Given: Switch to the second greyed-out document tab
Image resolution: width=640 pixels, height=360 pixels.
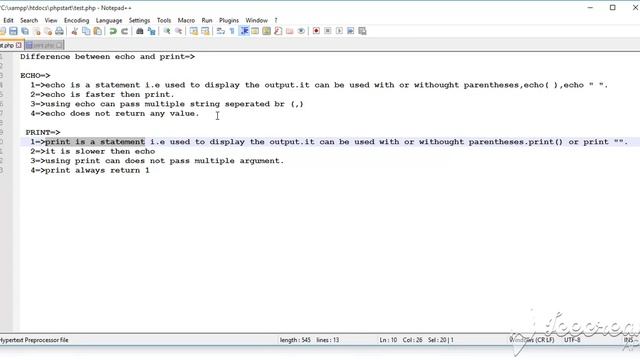Looking at the screenshot, I should [44, 45].
